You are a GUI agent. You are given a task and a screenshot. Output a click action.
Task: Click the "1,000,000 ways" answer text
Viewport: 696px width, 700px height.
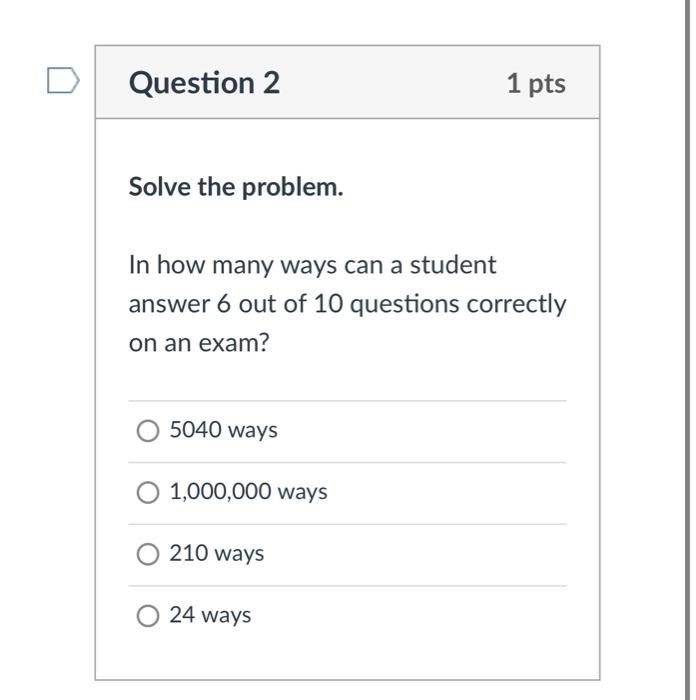click(248, 492)
